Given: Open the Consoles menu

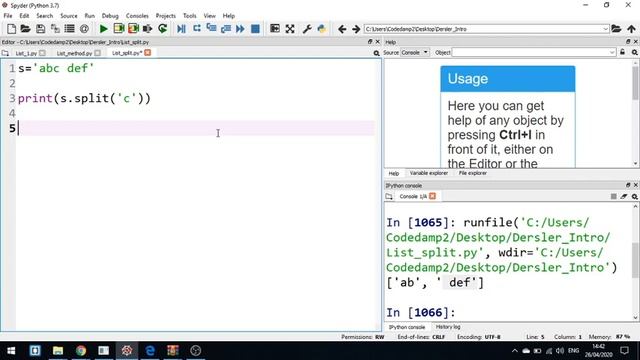Looking at the screenshot, I should pyautogui.click(x=137, y=16).
